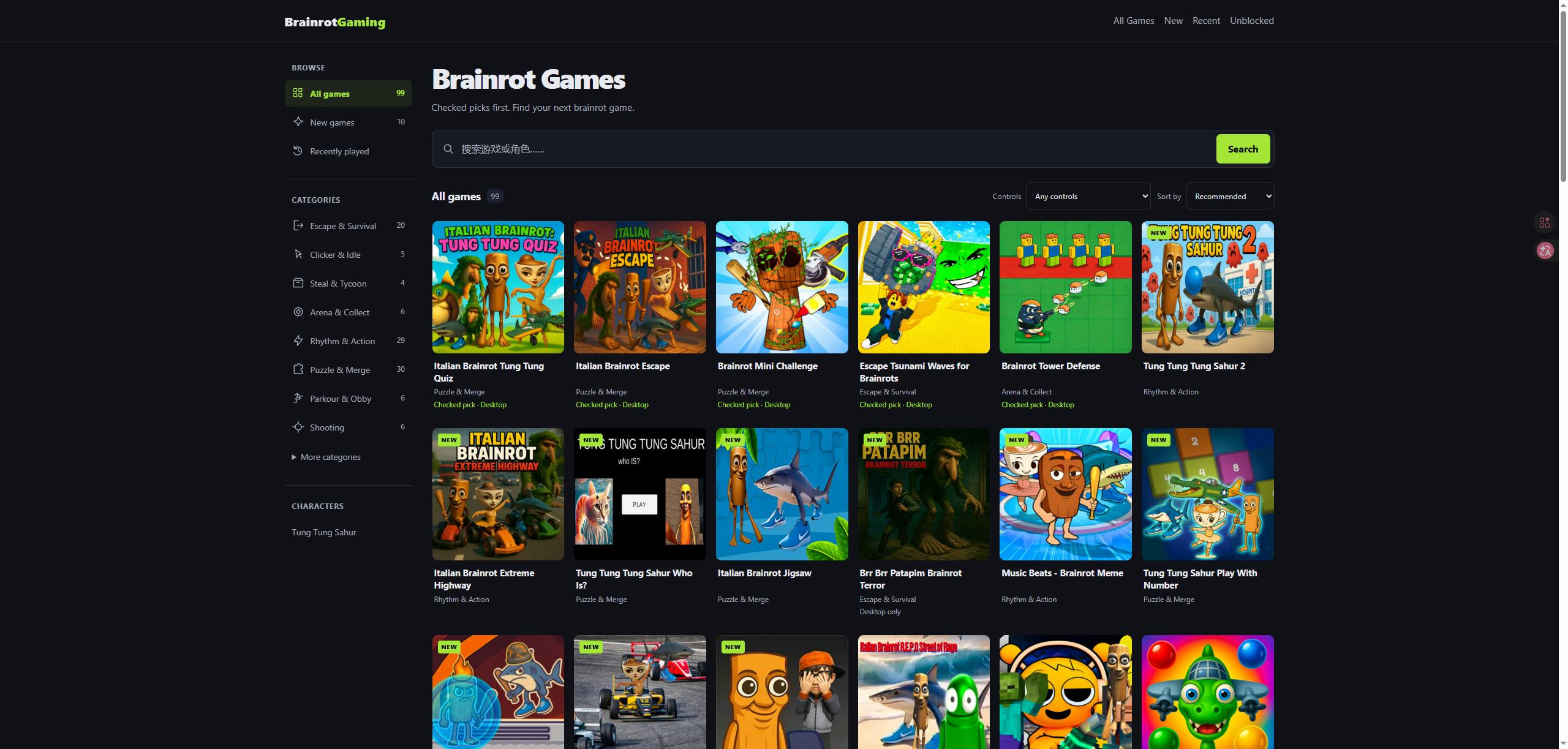Open the Tung Tung Sahur character link
The width and height of the screenshot is (1568, 749).
coord(323,532)
